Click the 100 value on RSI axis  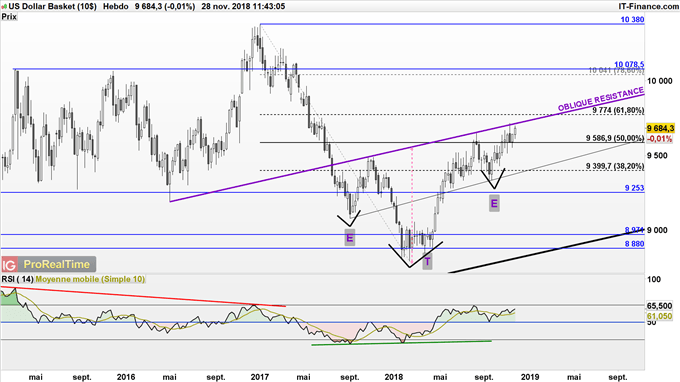pos(654,280)
